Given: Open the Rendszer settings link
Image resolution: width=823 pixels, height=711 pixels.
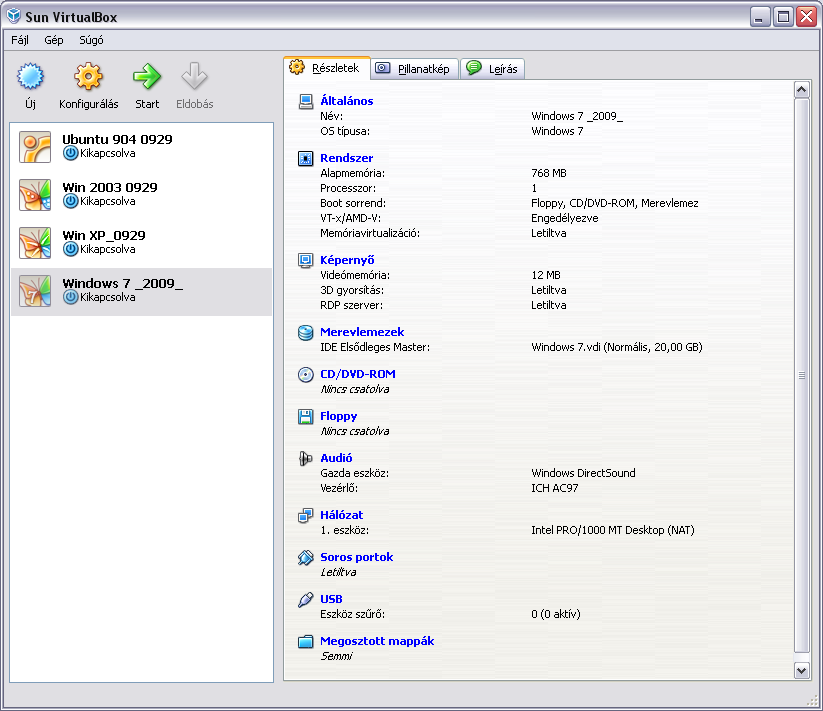Looking at the screenshot, I should 346,158.
